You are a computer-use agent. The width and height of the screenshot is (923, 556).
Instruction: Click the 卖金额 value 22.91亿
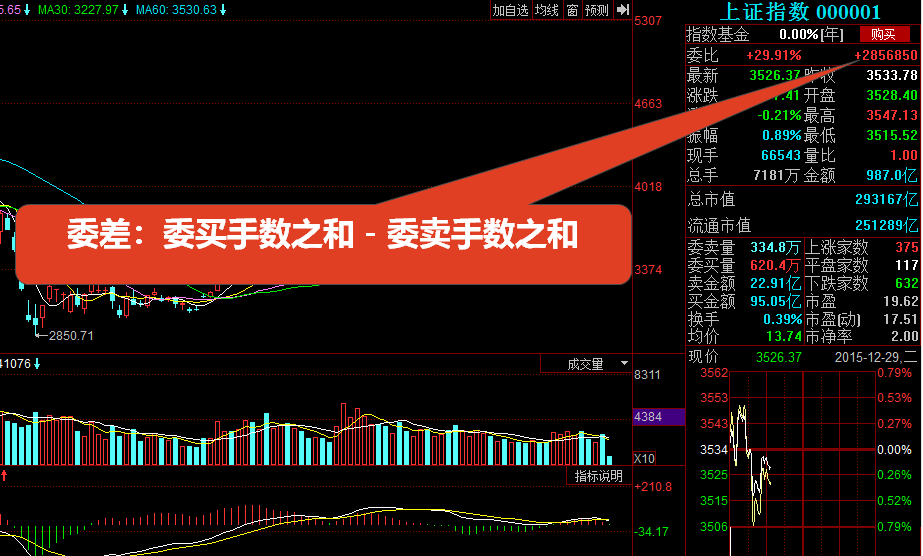click(x=776, y=284)
